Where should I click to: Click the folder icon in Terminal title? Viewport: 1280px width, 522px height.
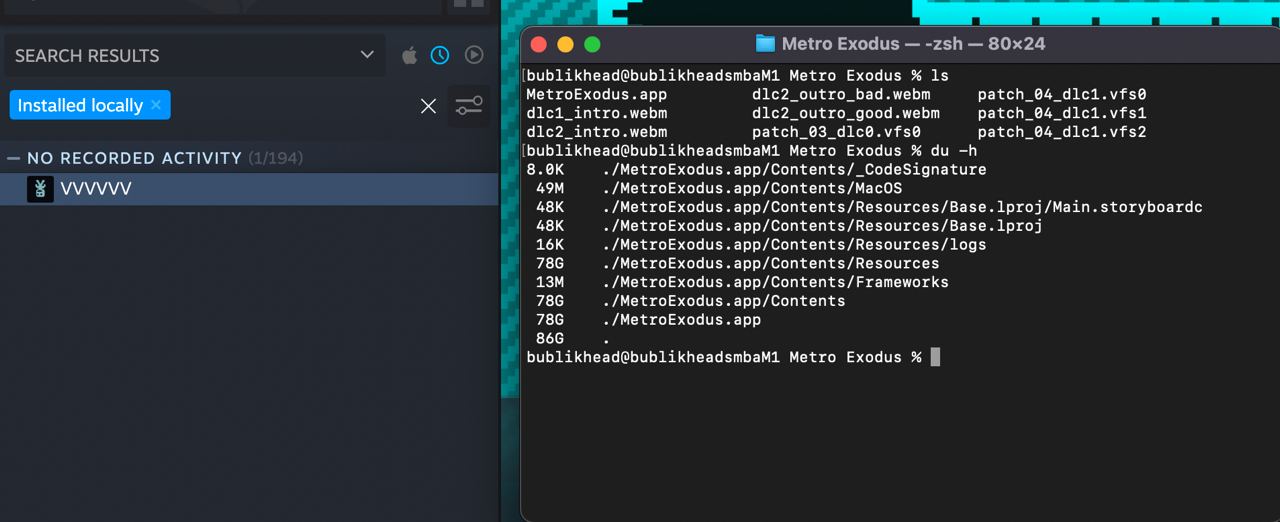click(x=765, y=44)
